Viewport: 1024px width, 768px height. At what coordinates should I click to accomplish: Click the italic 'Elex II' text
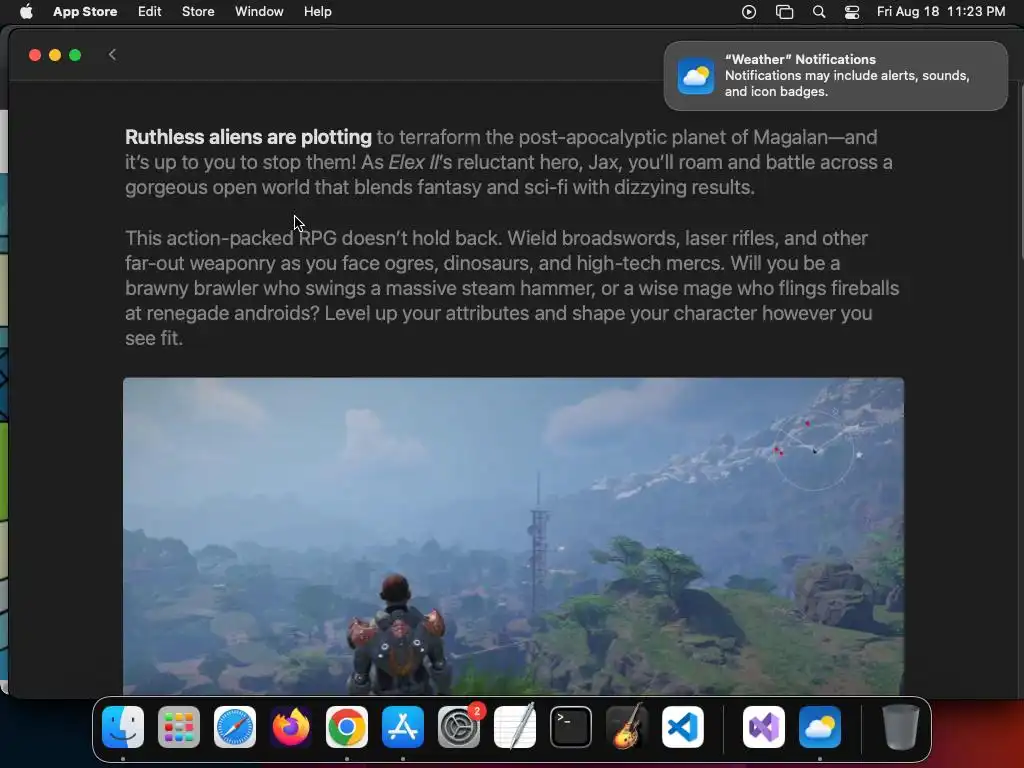[x=414, y=162]
